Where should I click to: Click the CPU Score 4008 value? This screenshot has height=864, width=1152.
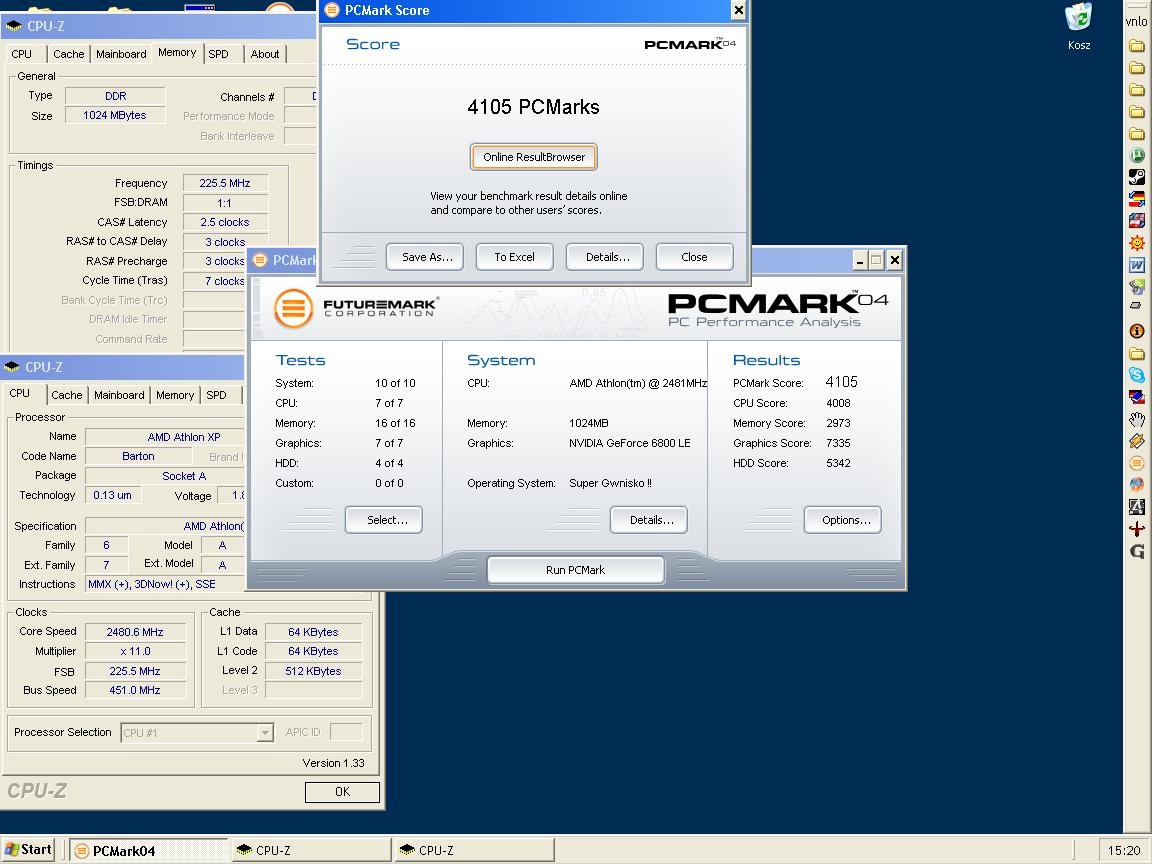[x=838, y=403]
